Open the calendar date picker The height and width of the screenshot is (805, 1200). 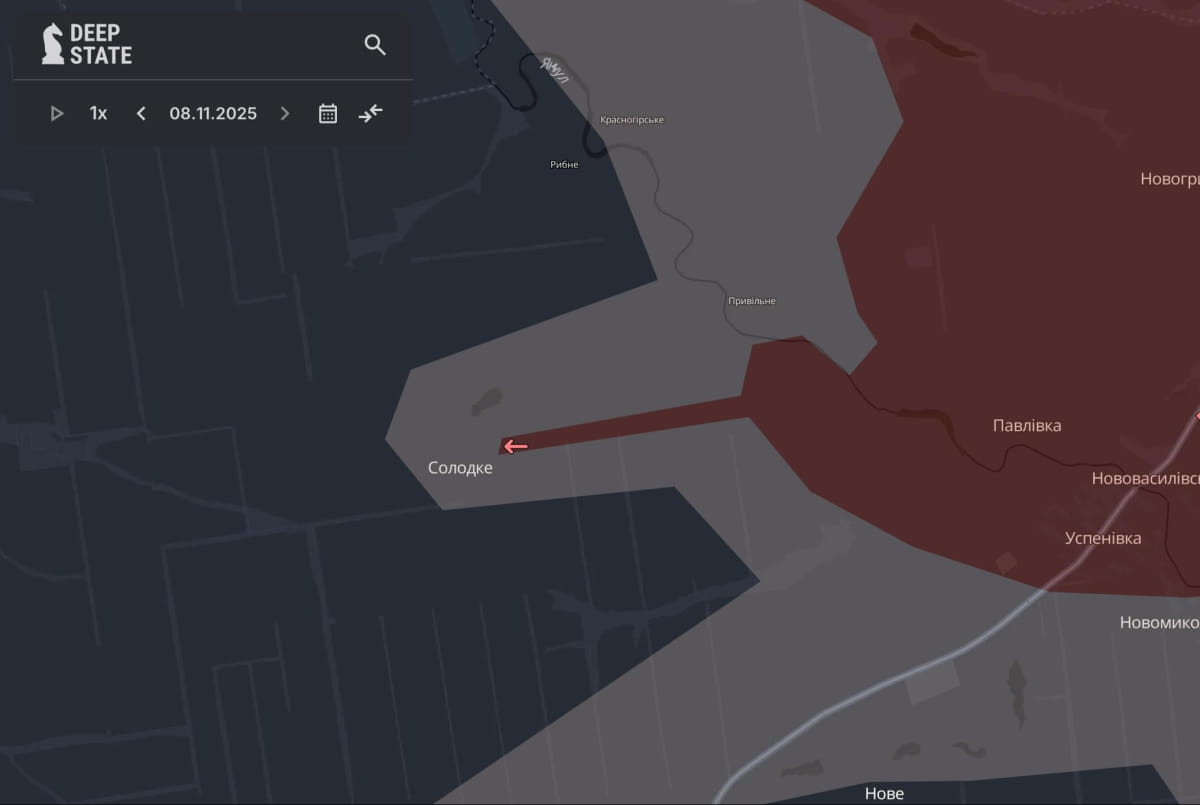[328, 113]
